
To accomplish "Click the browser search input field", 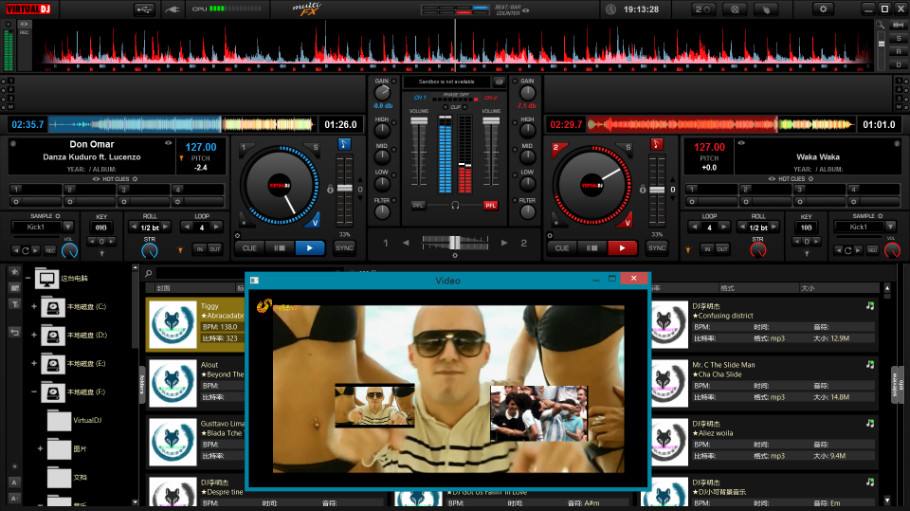I will pyautogui.click(x=250, y=273).
